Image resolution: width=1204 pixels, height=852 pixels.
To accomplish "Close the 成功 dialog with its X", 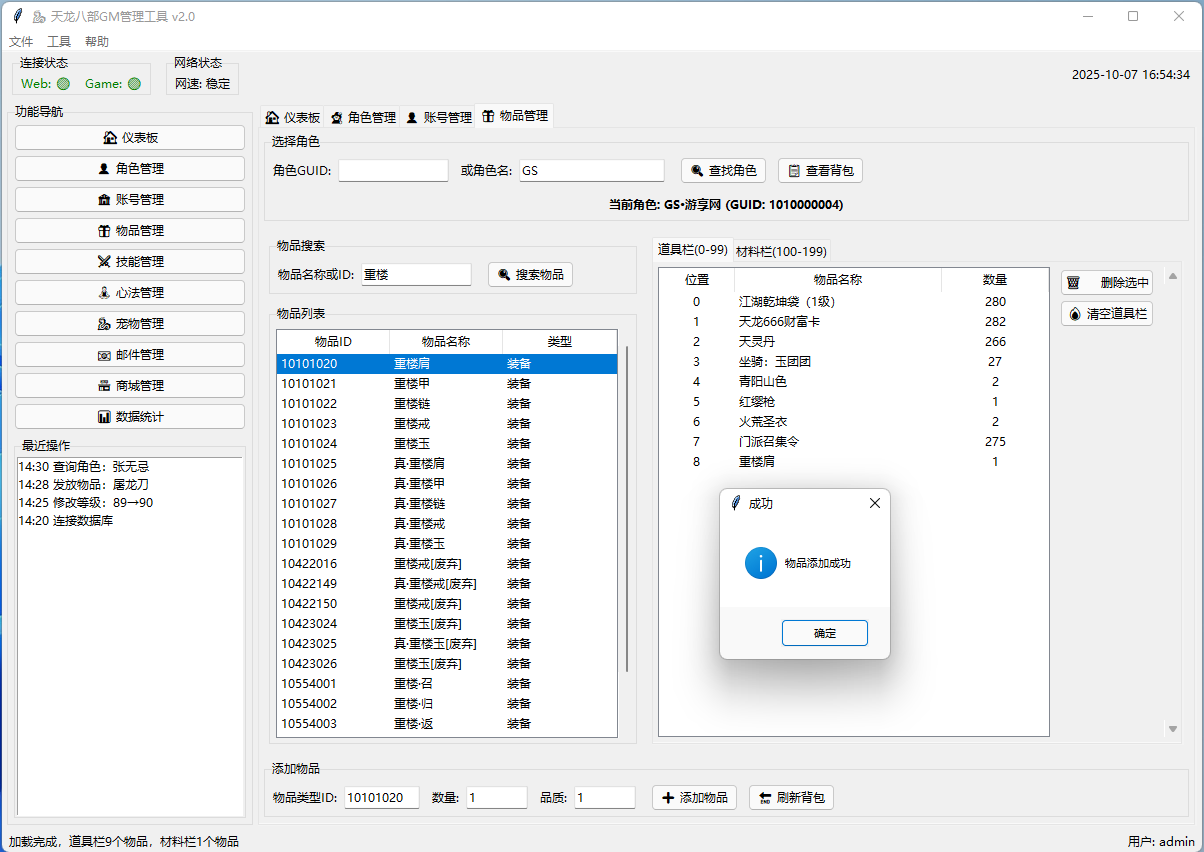I will pos(875,504).
